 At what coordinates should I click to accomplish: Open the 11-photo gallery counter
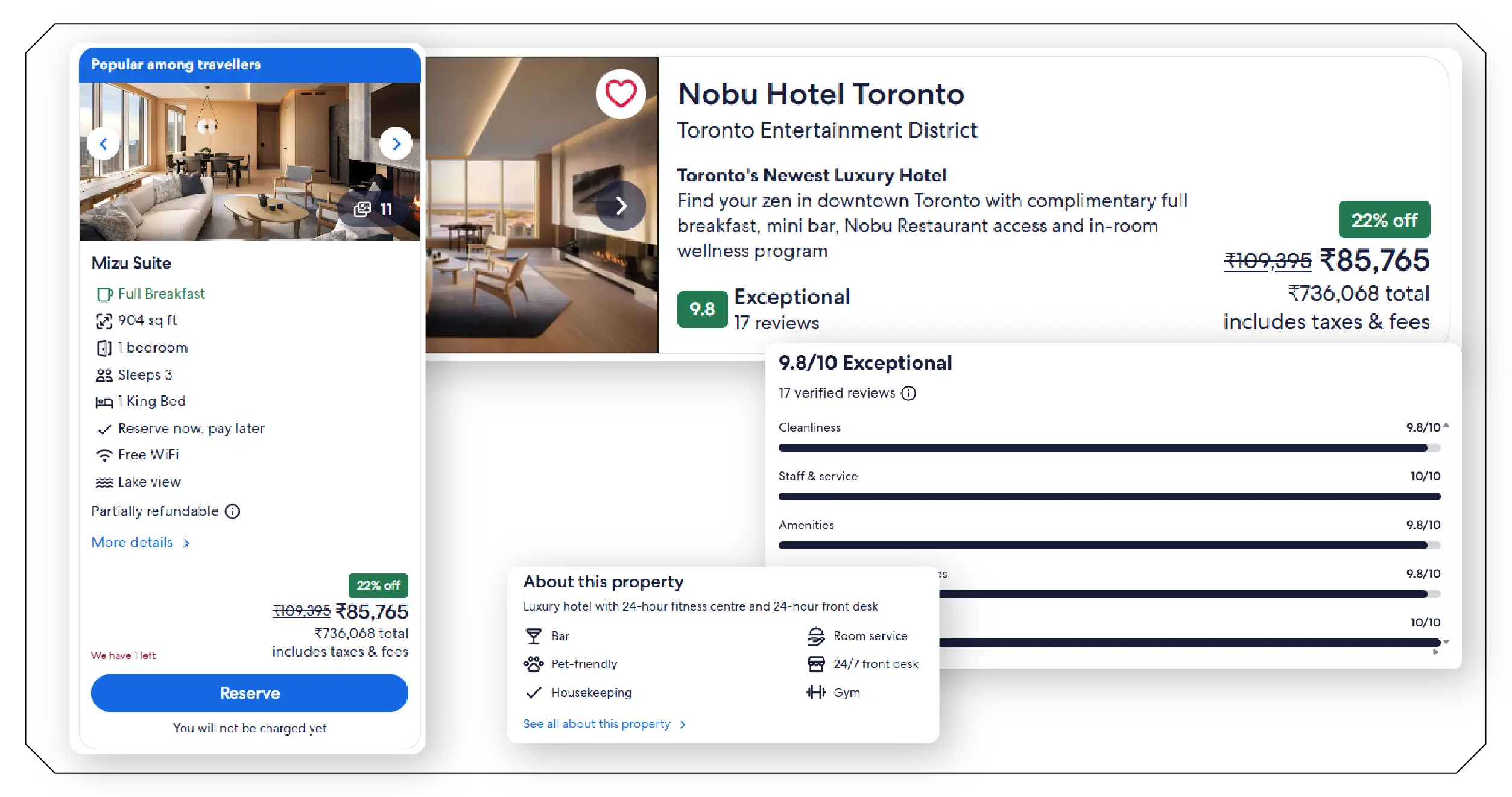pyautogui.click(x=374, y=209)
